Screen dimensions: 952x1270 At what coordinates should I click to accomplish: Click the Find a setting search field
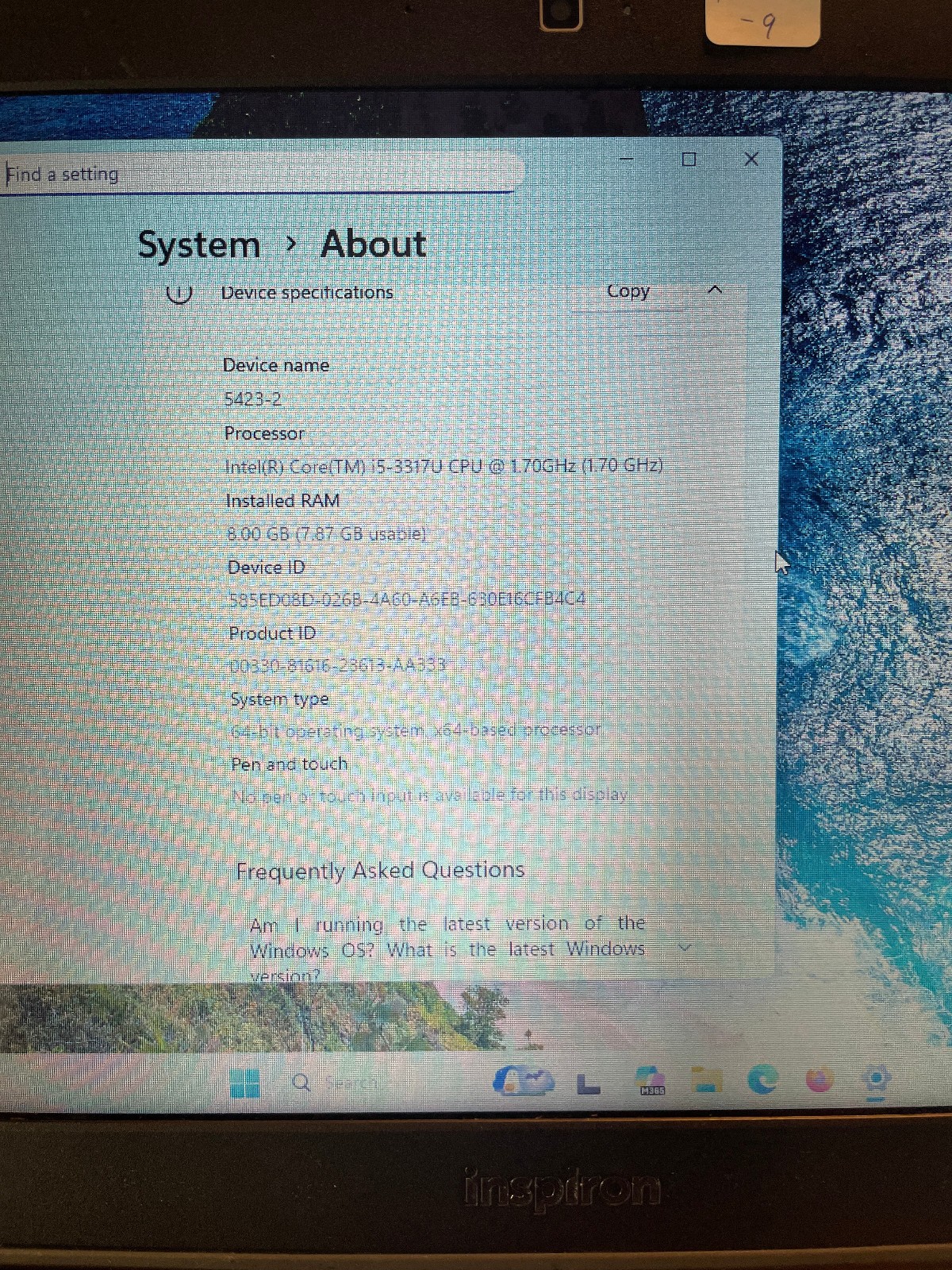point(258,173)
